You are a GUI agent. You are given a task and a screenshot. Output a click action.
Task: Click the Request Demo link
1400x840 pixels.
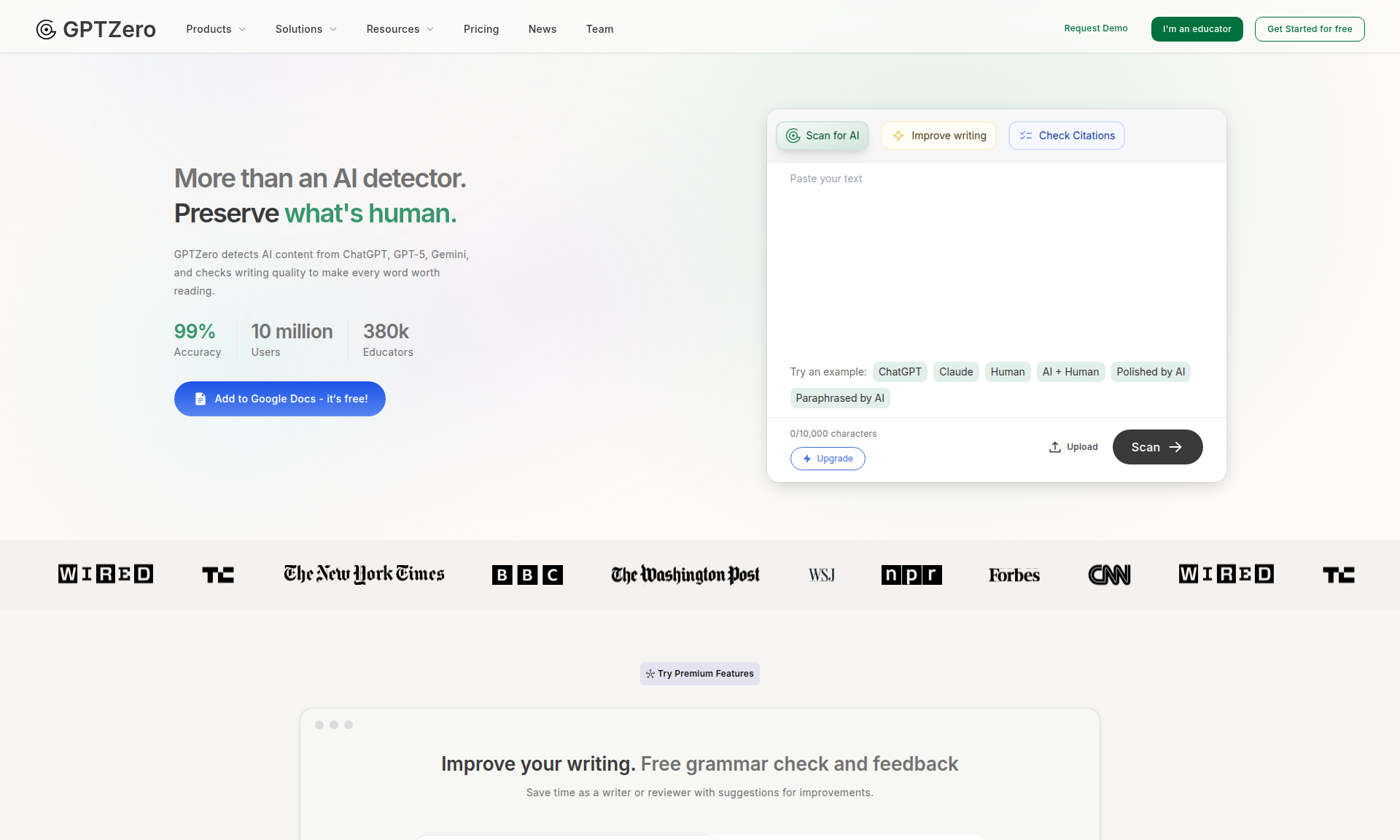(x=1095, y=28)
